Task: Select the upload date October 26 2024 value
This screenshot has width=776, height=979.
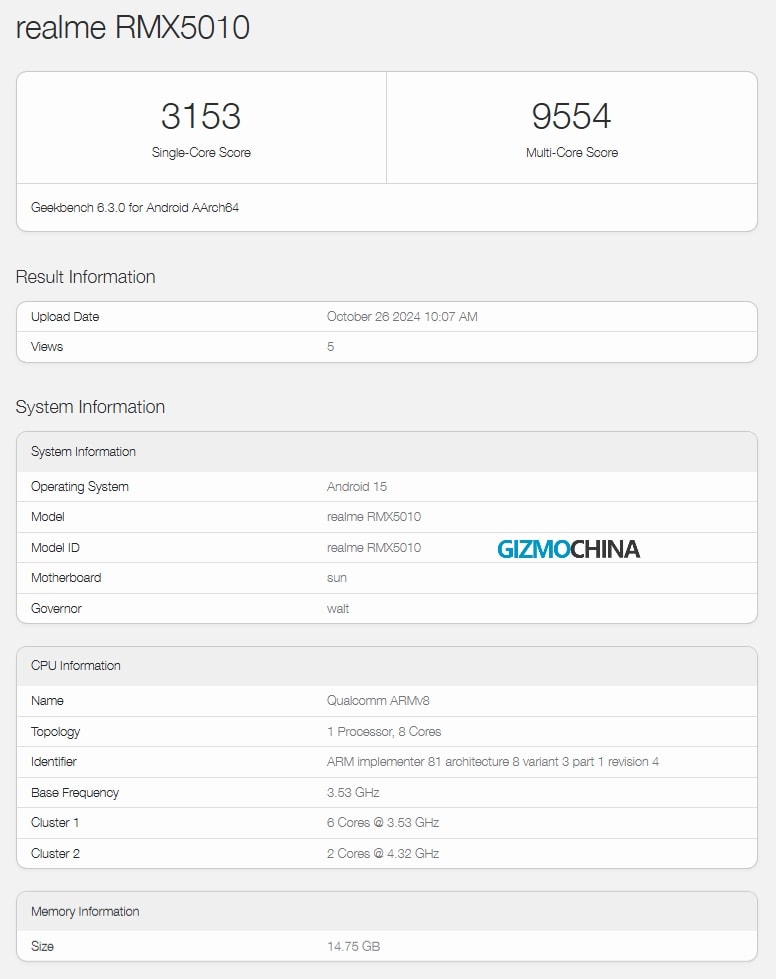Action: click(x=402, y=317)
